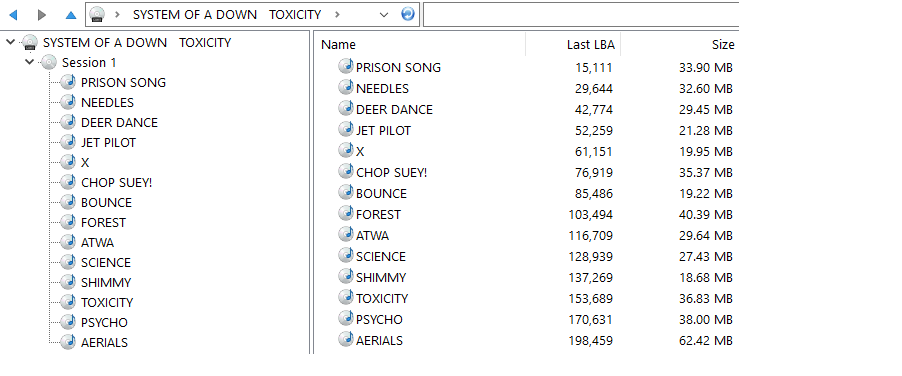Click the 33.90 MB size cell
This screenshot has width=902, height=376.
click(706, 68)
